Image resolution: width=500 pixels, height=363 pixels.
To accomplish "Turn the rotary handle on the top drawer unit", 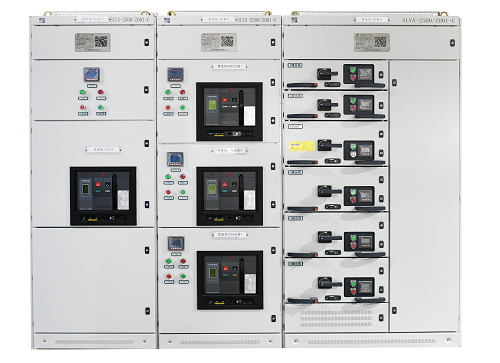I will 326,73.
